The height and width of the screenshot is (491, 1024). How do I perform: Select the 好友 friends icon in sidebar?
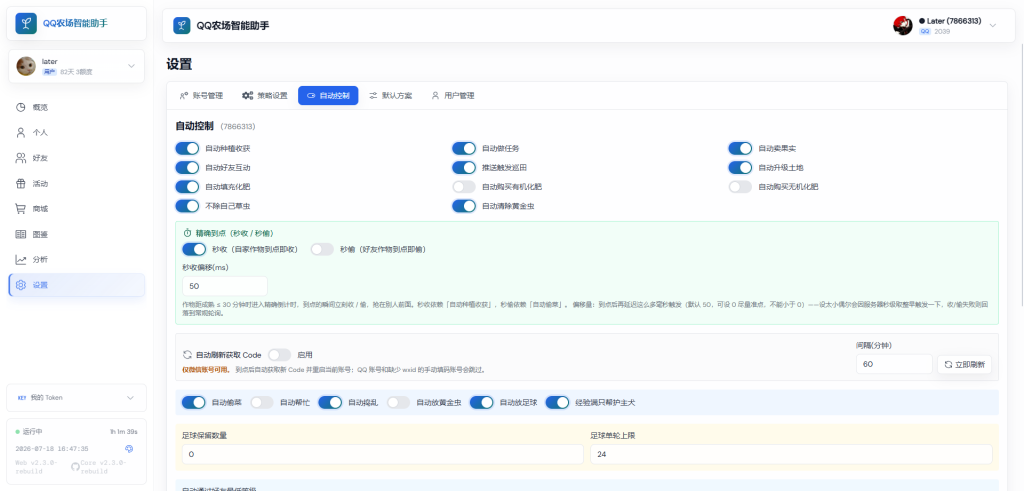coord(21,158)
